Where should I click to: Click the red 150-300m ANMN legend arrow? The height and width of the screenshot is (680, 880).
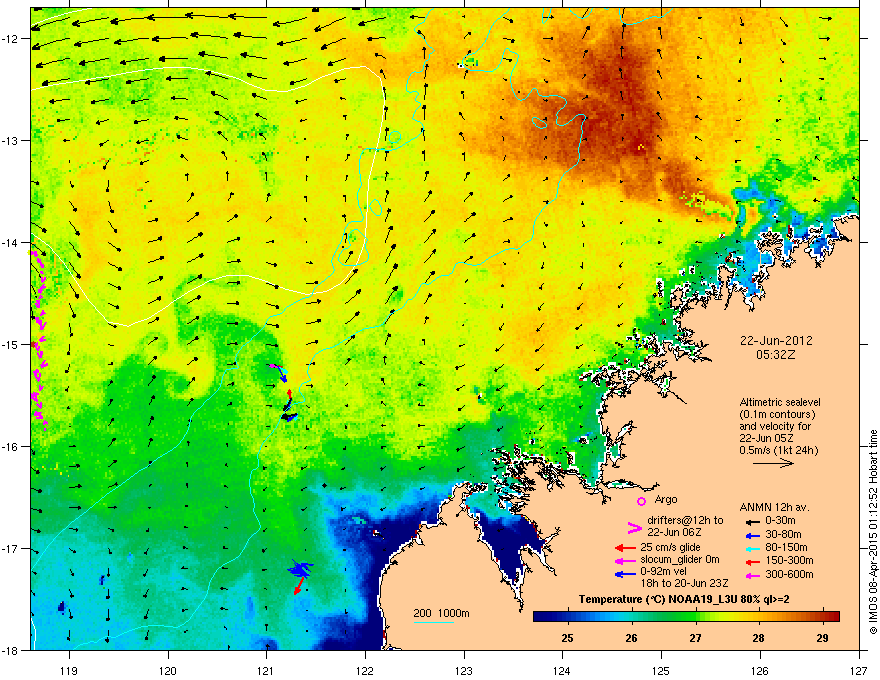(x=753, y=561)
